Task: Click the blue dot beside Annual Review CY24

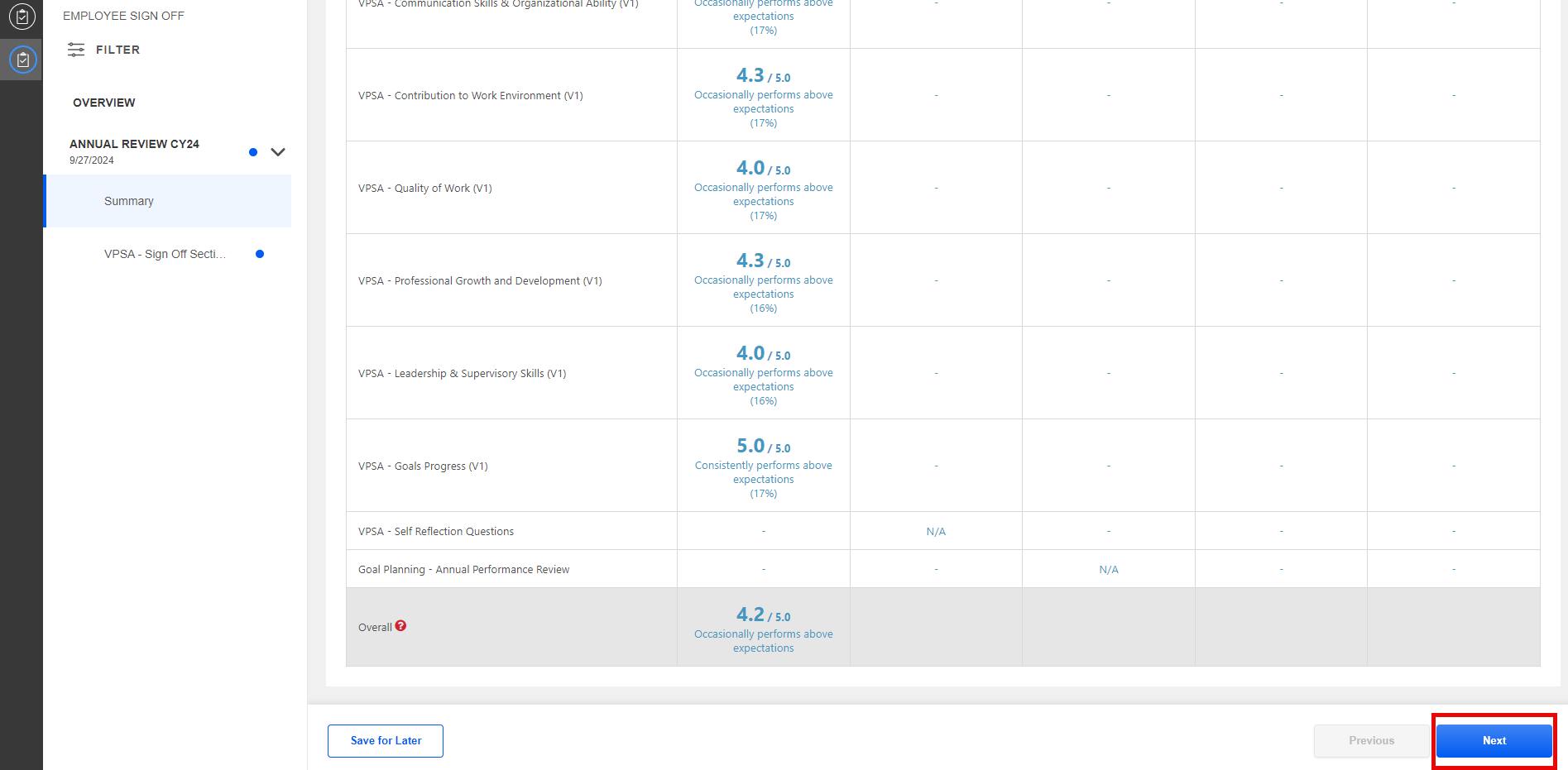Action: pyautogui.click(x=252, y=152)
